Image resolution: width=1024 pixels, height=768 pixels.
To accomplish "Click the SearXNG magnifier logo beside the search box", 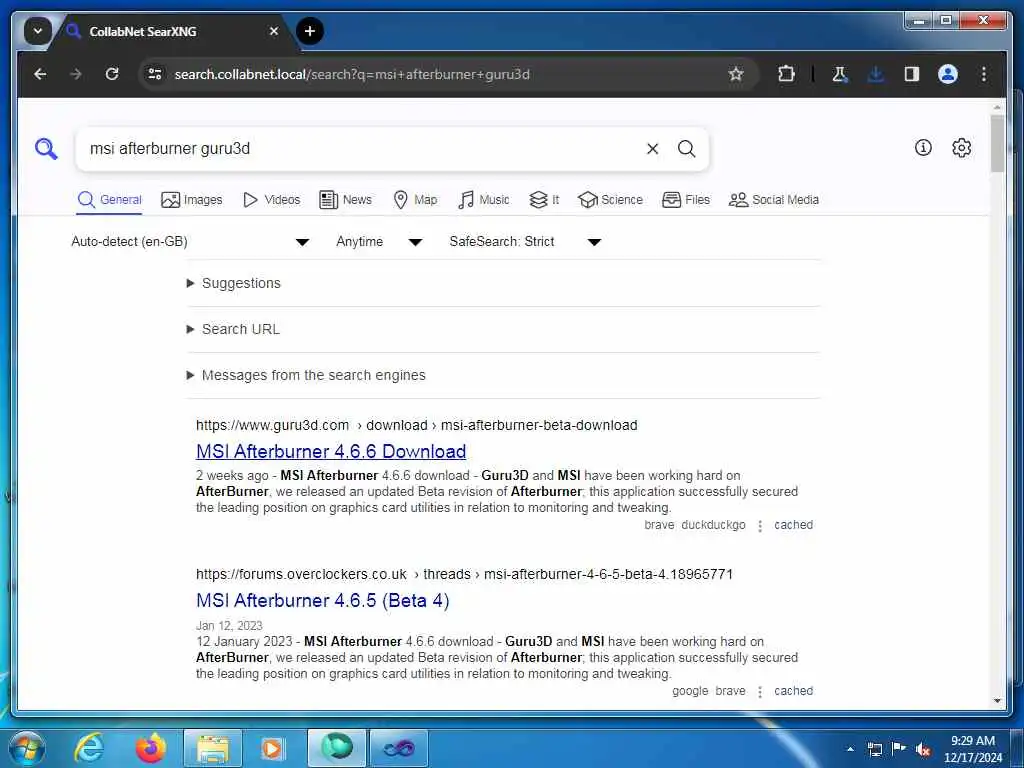I will click(x=46, y=149).
